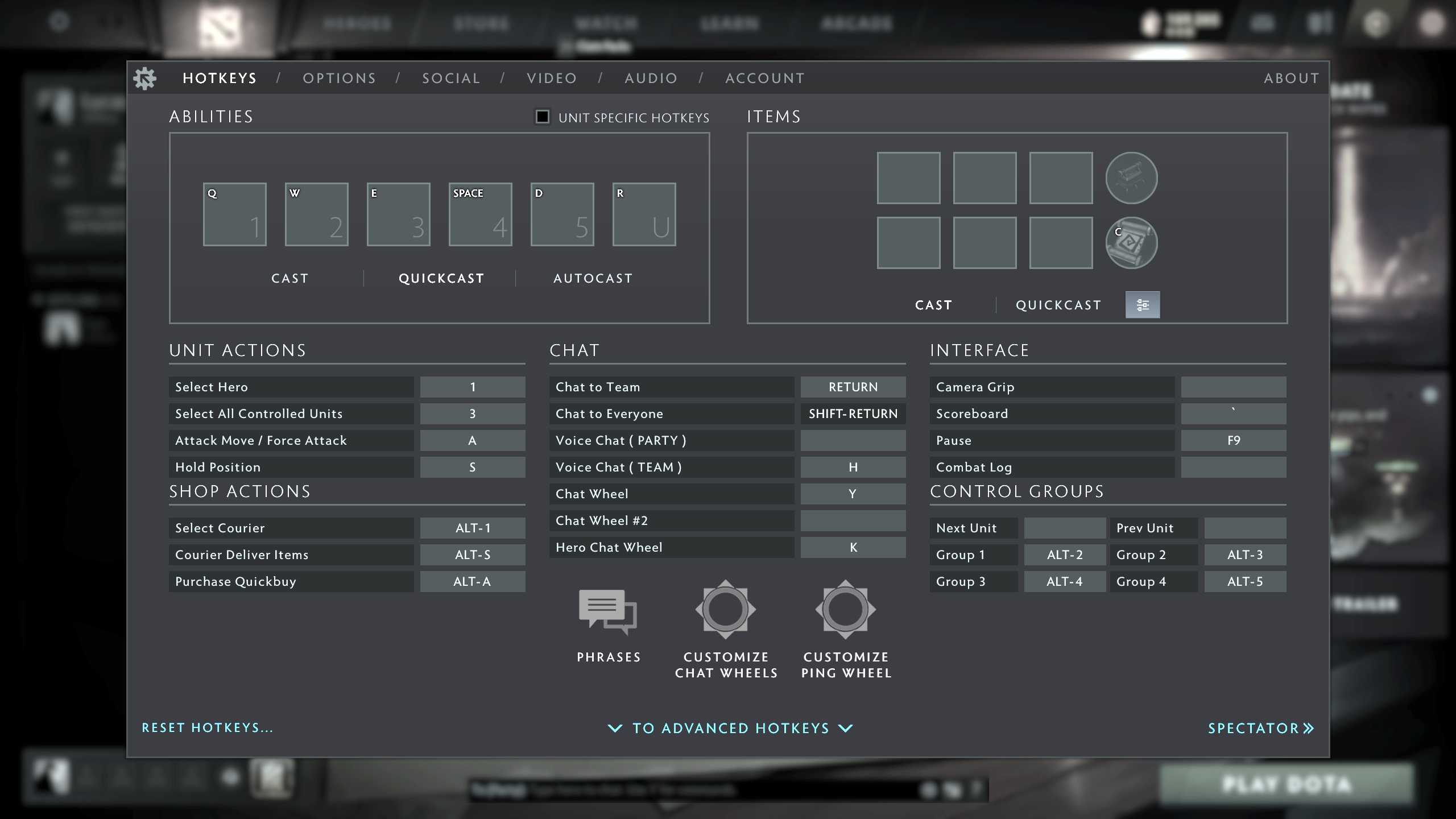
Task: Toggle Unit Specific Hotkeys checkbox
Action: (x=542, y=117)
